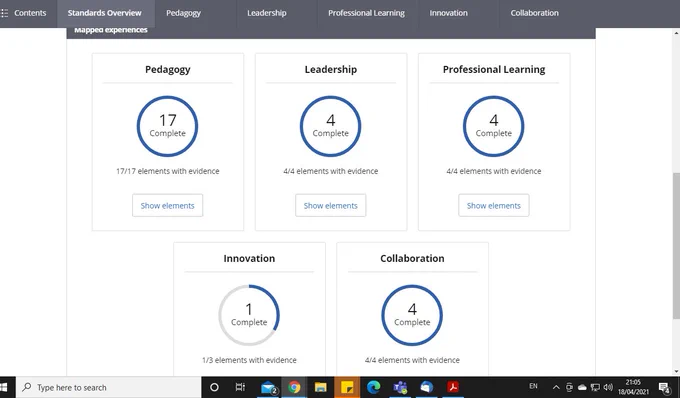The image size is (680, 398).
Task: Go to the Professional Learning tab
Action: [x=366, y=13]
